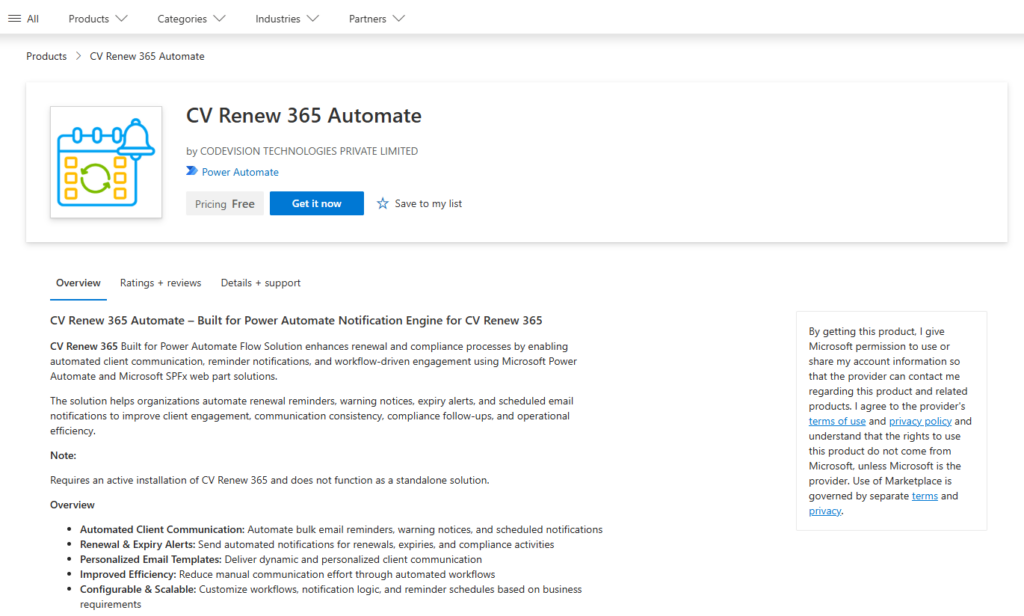This screenshot has width=1024, height=616.
Task: Click the Power Automate logo icon
Action: 191,171
